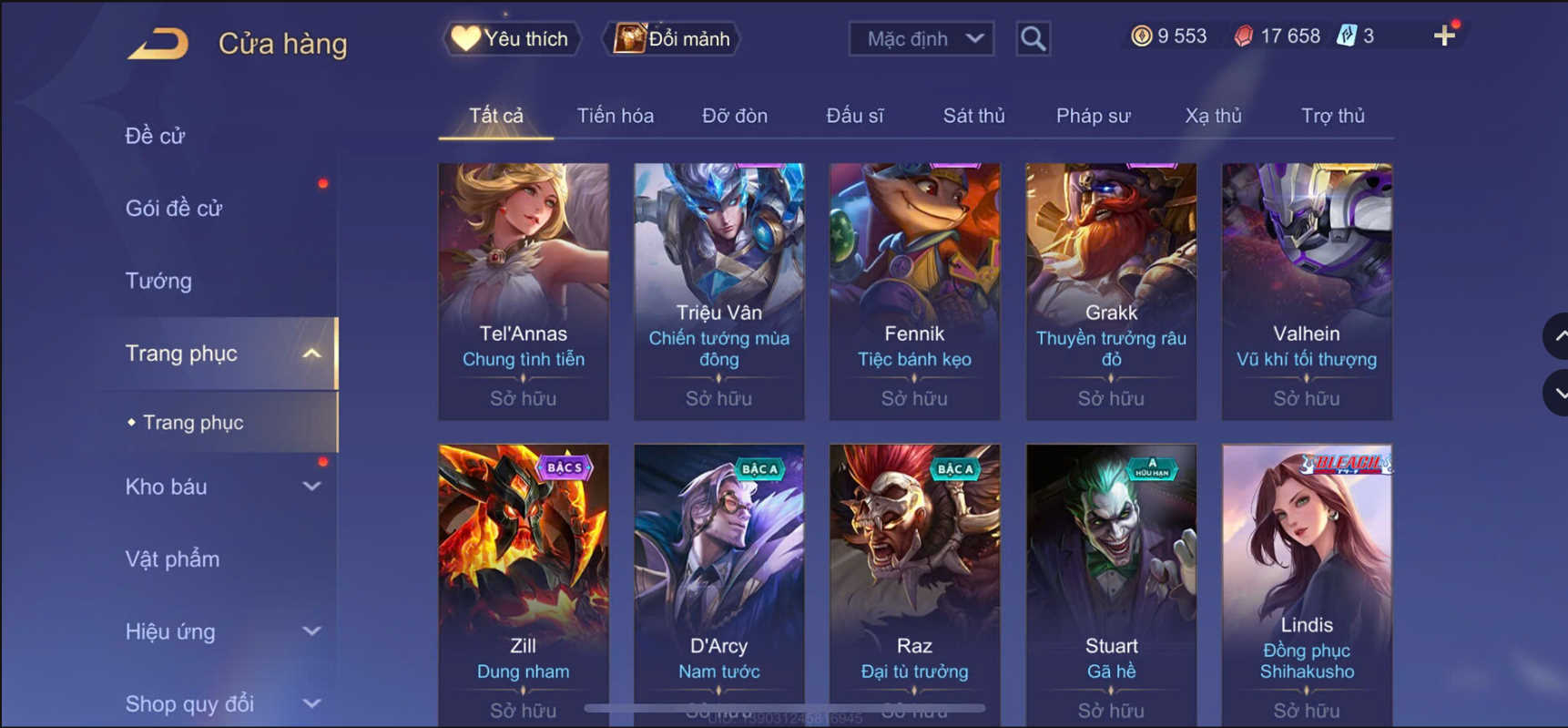1568x728 pixels.
Task: Open the search magnifier icon
Action: tap(1033, 38)
